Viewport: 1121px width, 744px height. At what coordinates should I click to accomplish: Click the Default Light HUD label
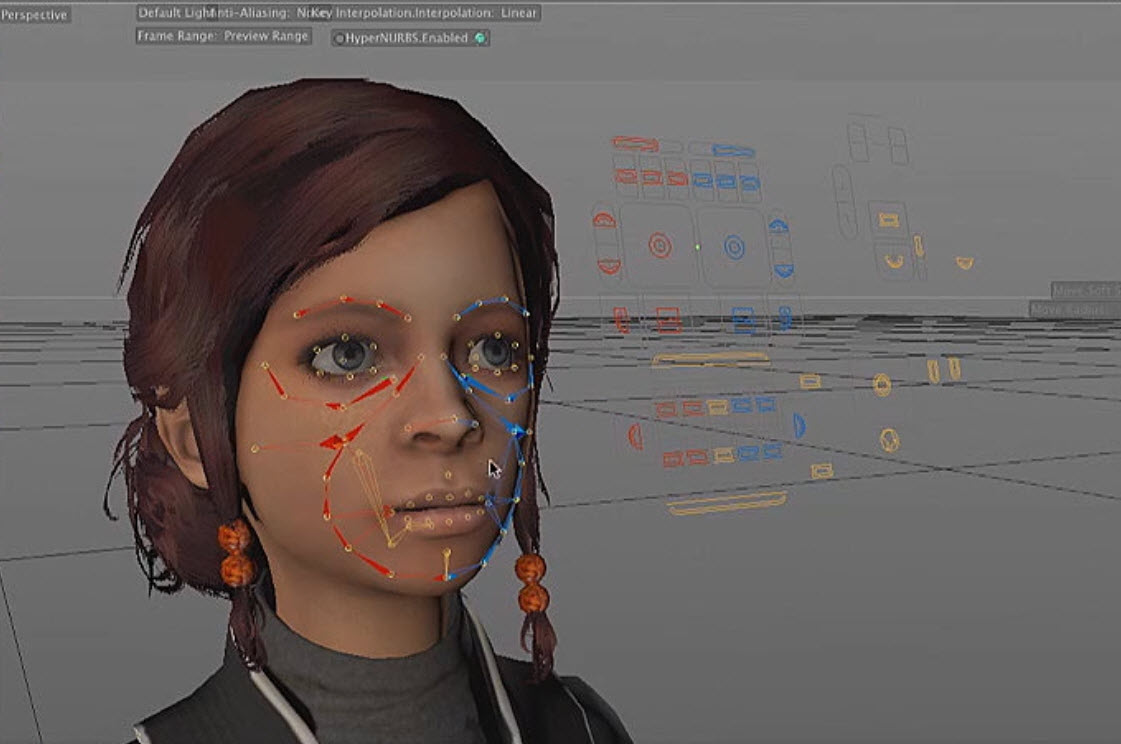click(x=174, y=13)
